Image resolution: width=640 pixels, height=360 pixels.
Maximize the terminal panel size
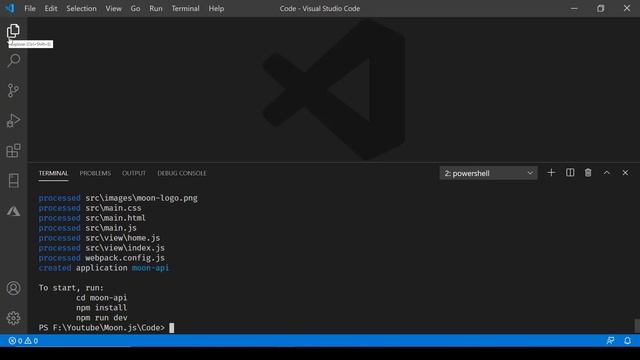[x=607, y=173]
